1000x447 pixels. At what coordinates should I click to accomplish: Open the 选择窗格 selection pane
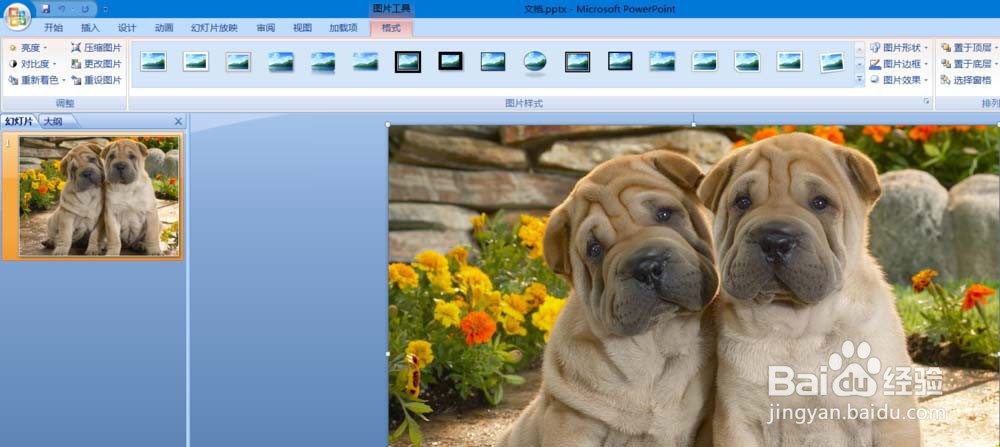click(966, 80)
